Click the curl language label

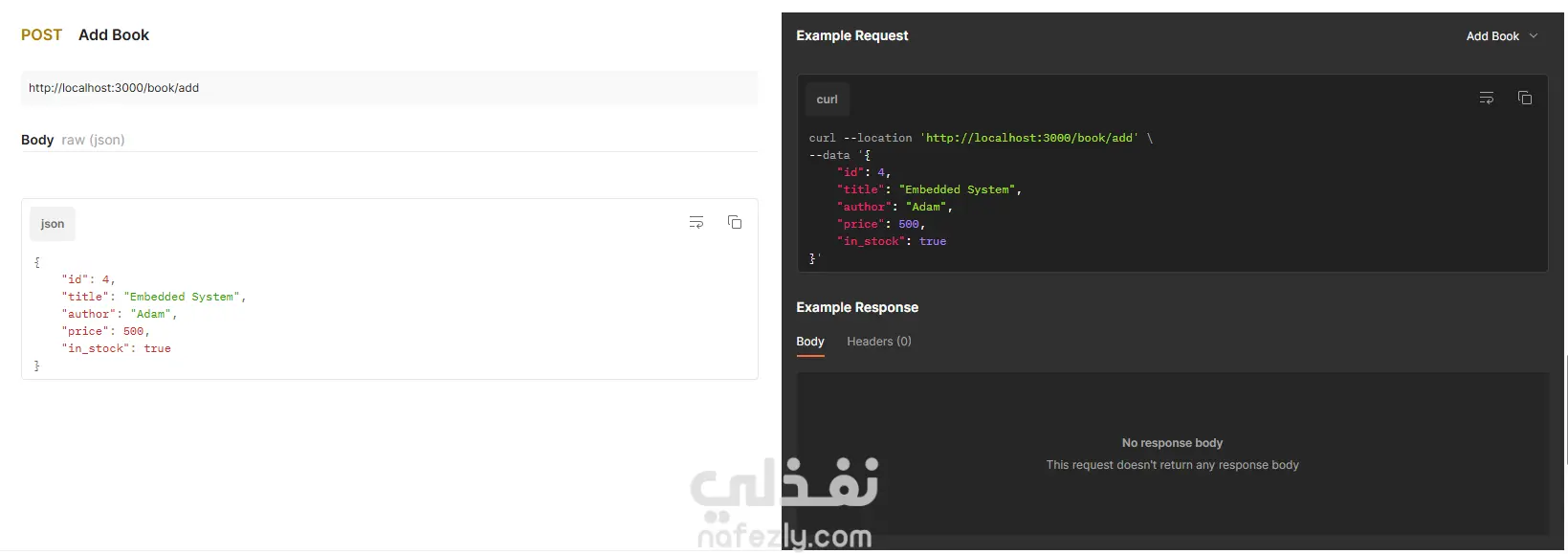pyautogui.click(x=827, y=100)
